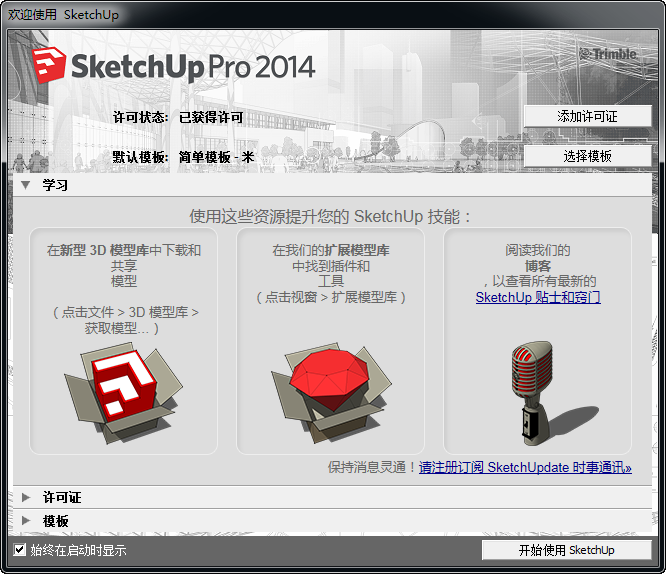Click the 许可状态 label
The height and width of the screenshot is (574, 666).
141,117
